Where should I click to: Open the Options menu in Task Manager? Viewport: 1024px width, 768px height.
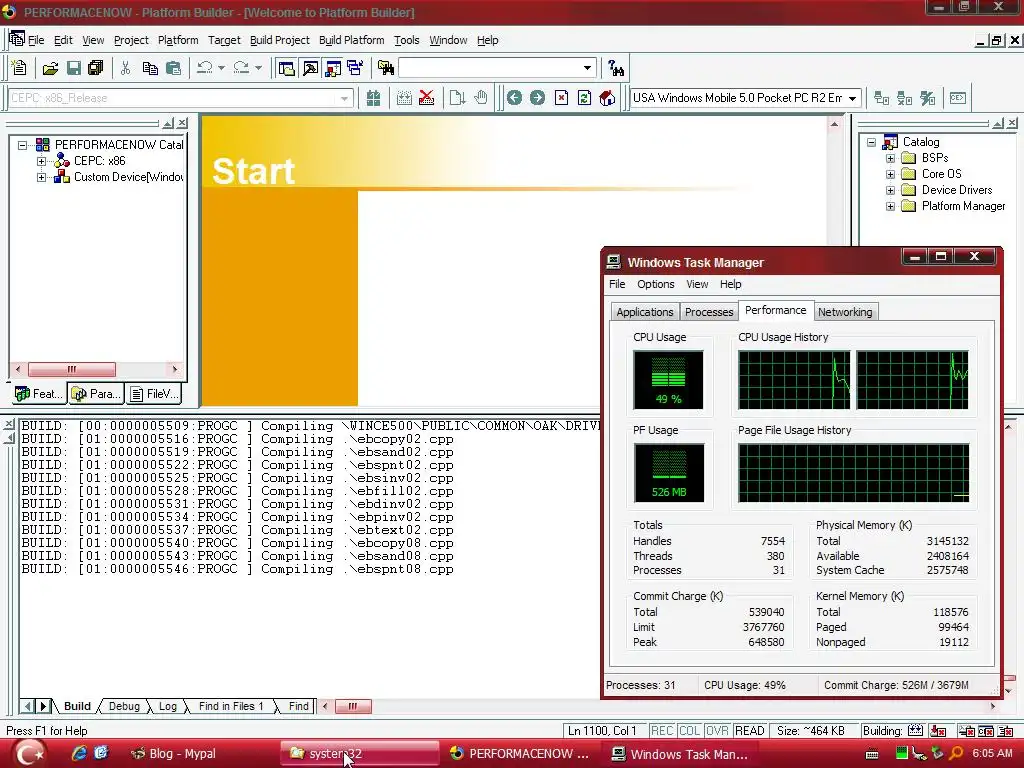tap(655, 284)
